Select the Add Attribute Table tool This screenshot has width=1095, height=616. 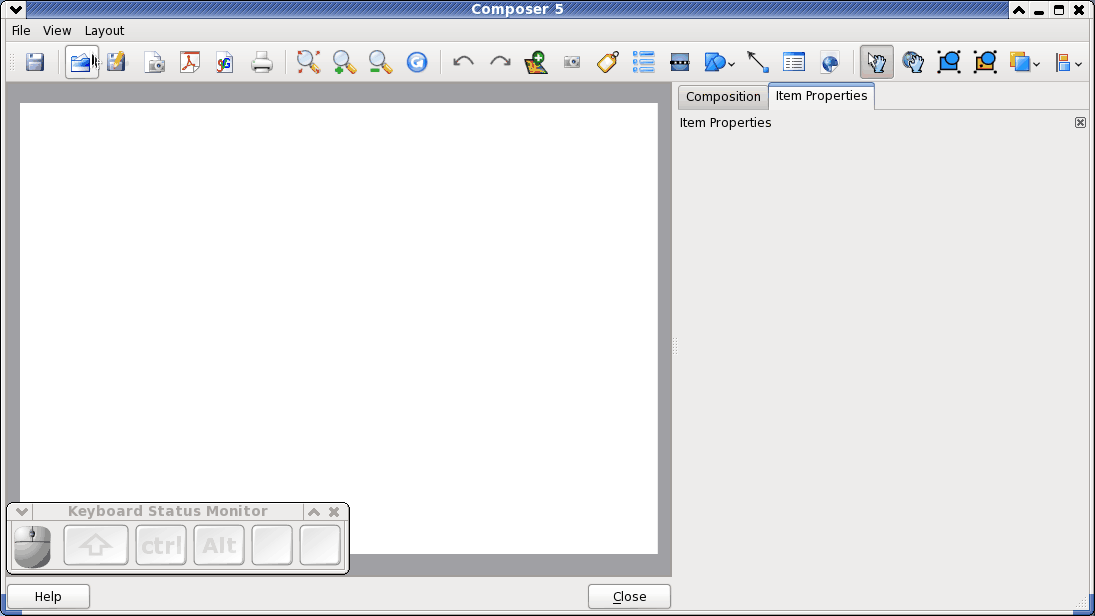pyautogui.click(x=794, y=62)
